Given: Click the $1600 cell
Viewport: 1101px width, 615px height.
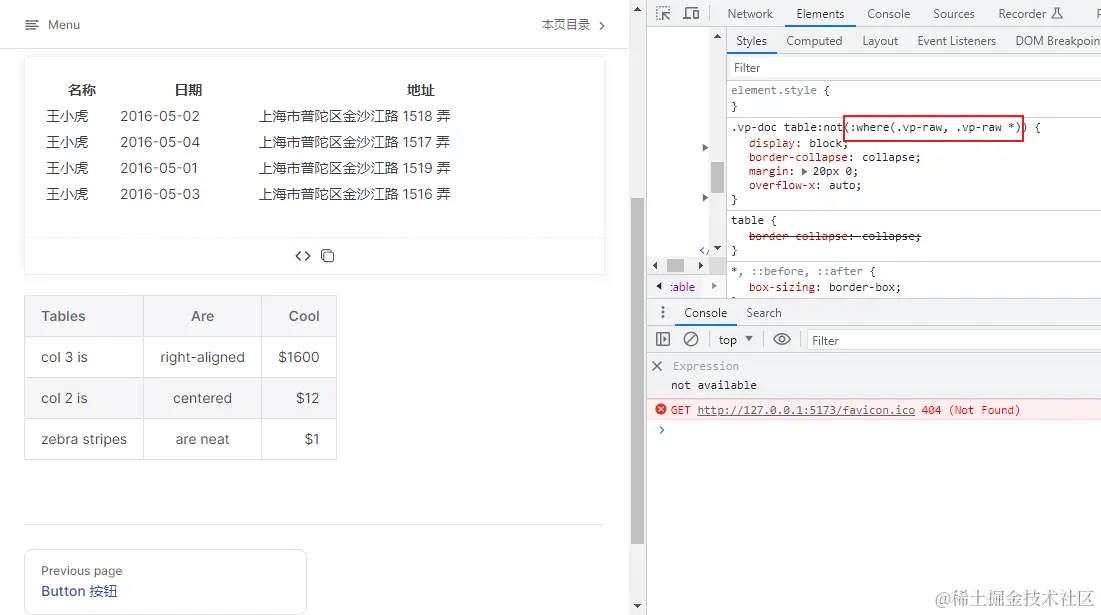Looking at the screenshot, I should (299, 357).
